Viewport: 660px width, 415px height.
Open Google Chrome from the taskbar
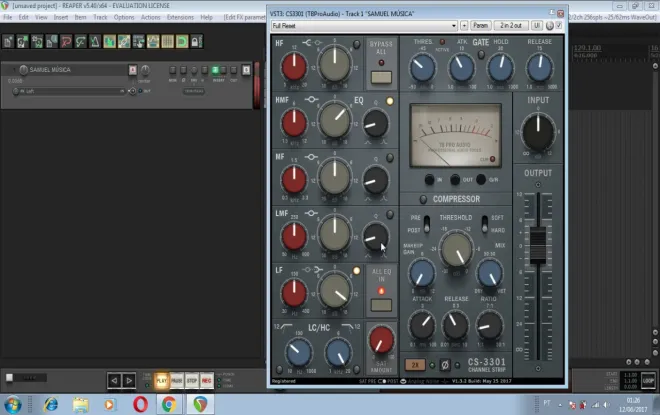(169, 405)
